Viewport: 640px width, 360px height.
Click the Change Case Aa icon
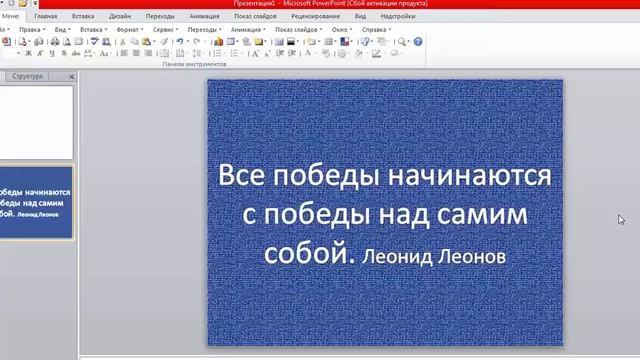coord(104,53)
